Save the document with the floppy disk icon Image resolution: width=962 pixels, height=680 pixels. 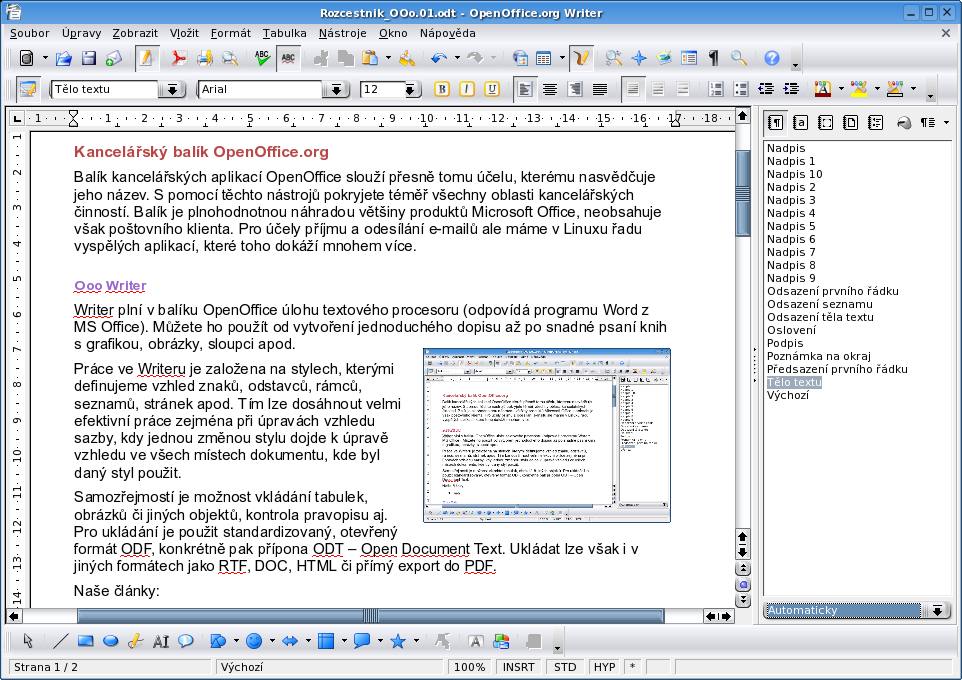click(x=89, y=58)
